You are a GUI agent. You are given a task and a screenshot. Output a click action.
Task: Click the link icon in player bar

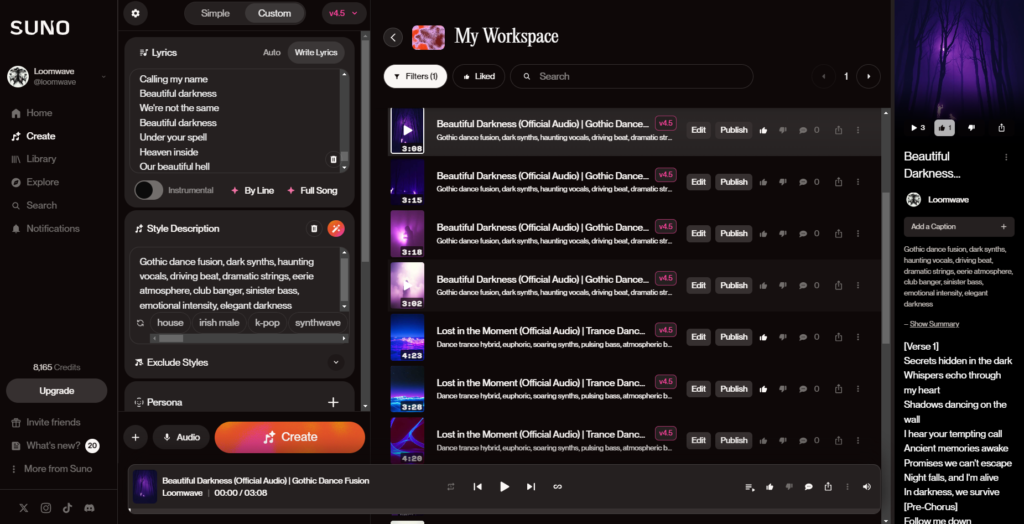(x=558, y=487)
